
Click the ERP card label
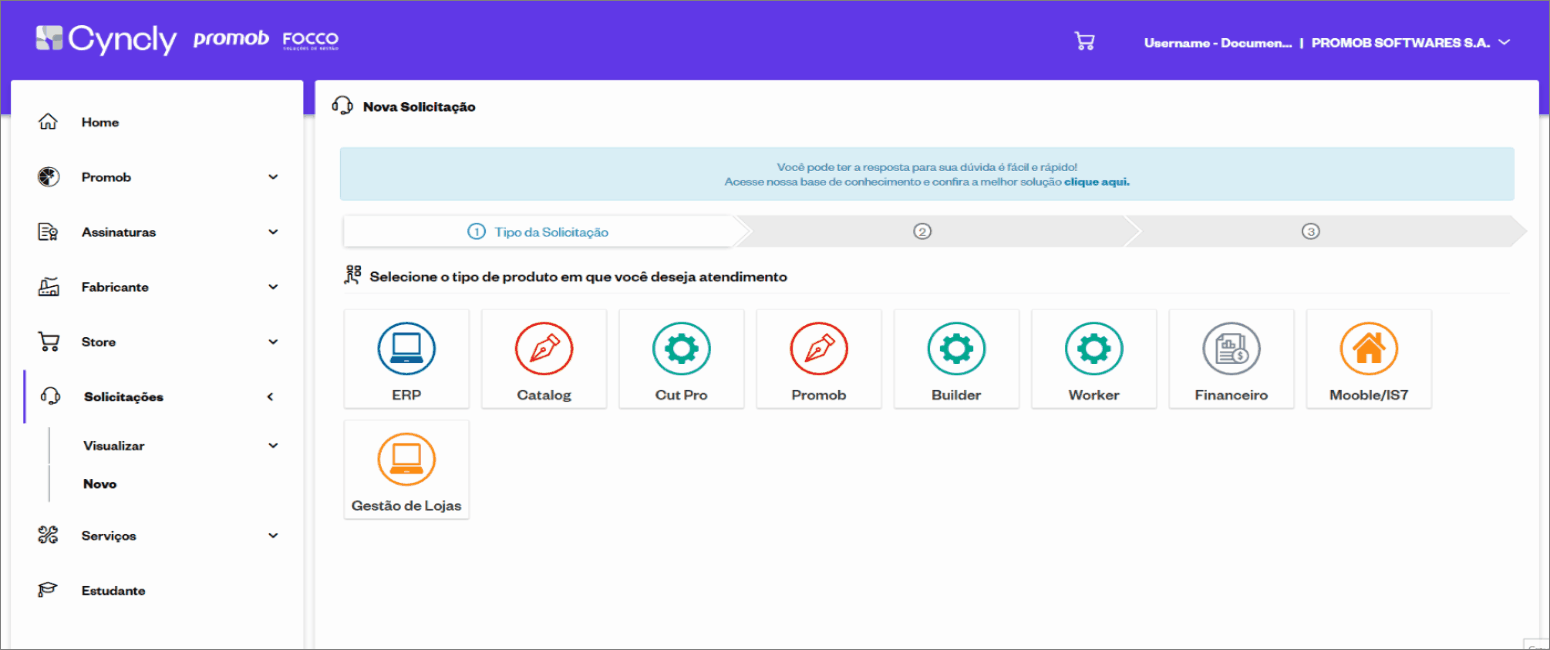click(x=406, y=395)
